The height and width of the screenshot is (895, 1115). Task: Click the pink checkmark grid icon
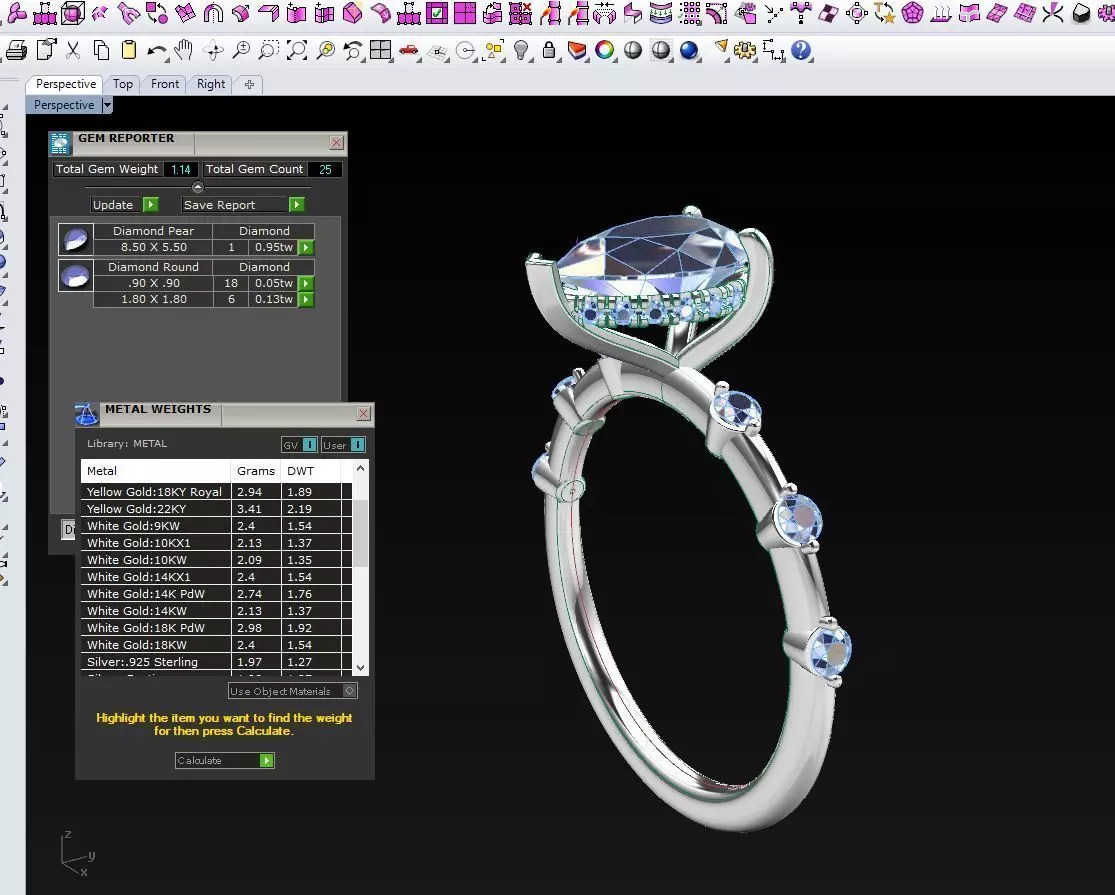(437, 12)
